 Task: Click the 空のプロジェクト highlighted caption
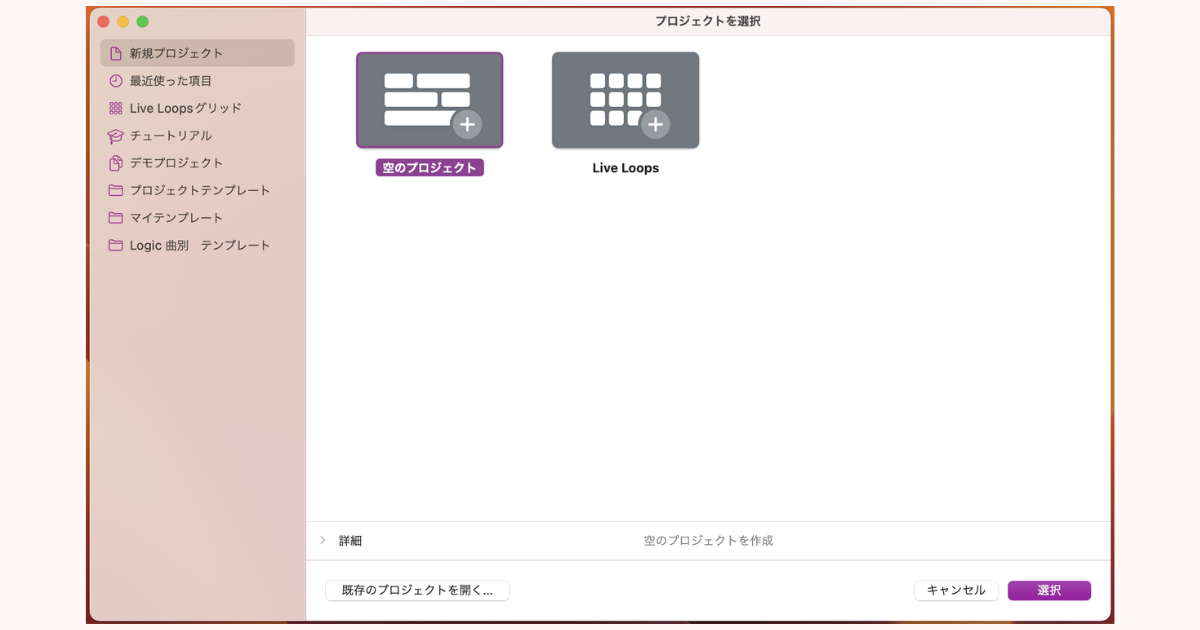429,168
